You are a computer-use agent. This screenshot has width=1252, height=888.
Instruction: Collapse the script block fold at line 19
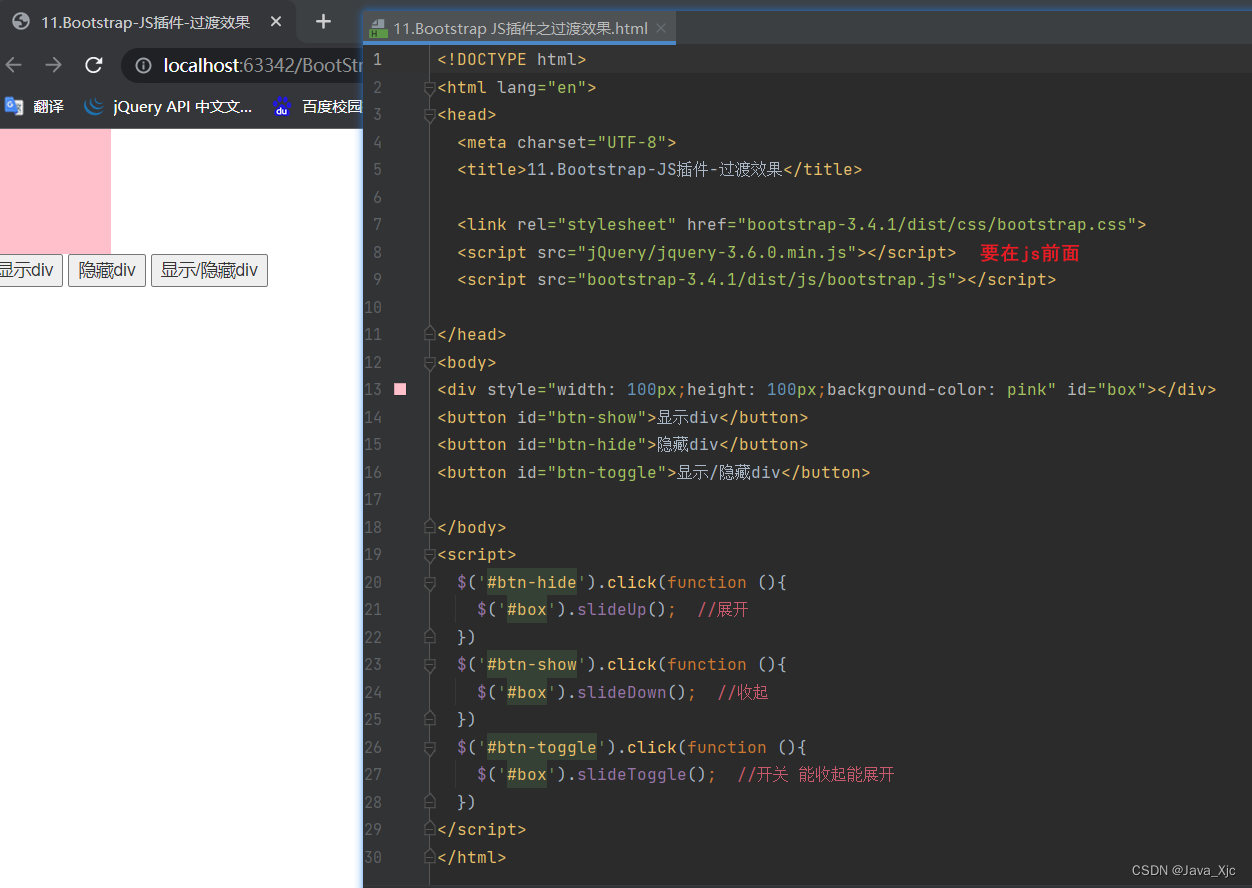430,554
